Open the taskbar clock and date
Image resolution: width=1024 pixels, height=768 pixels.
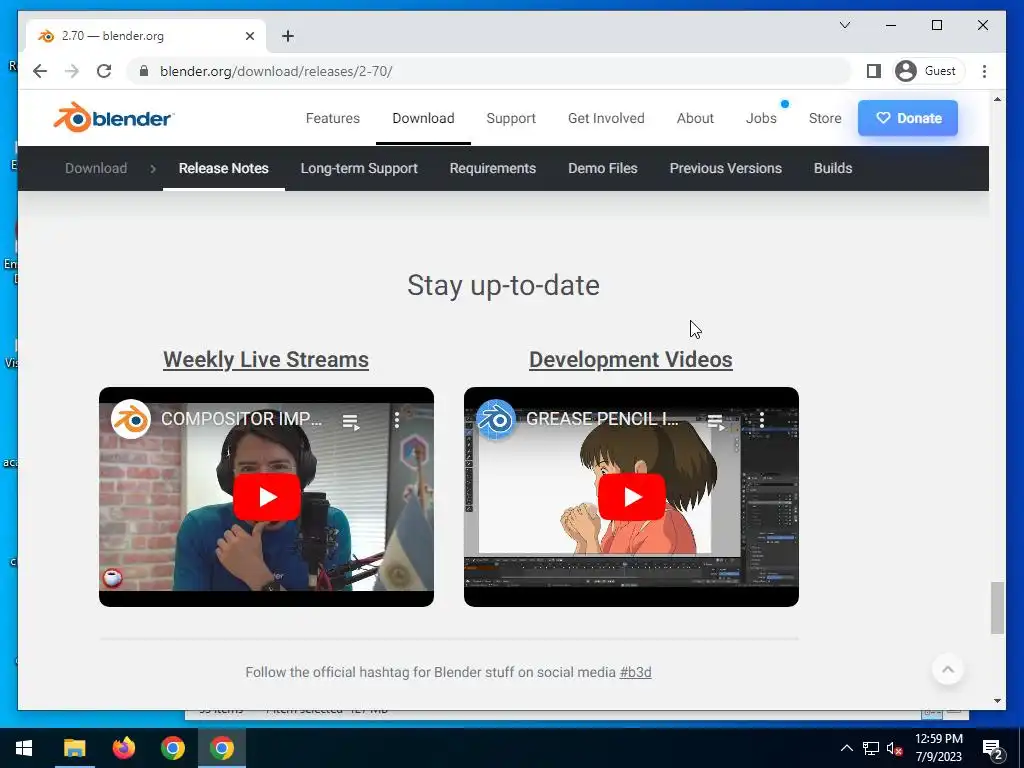[x=938, y=748]
